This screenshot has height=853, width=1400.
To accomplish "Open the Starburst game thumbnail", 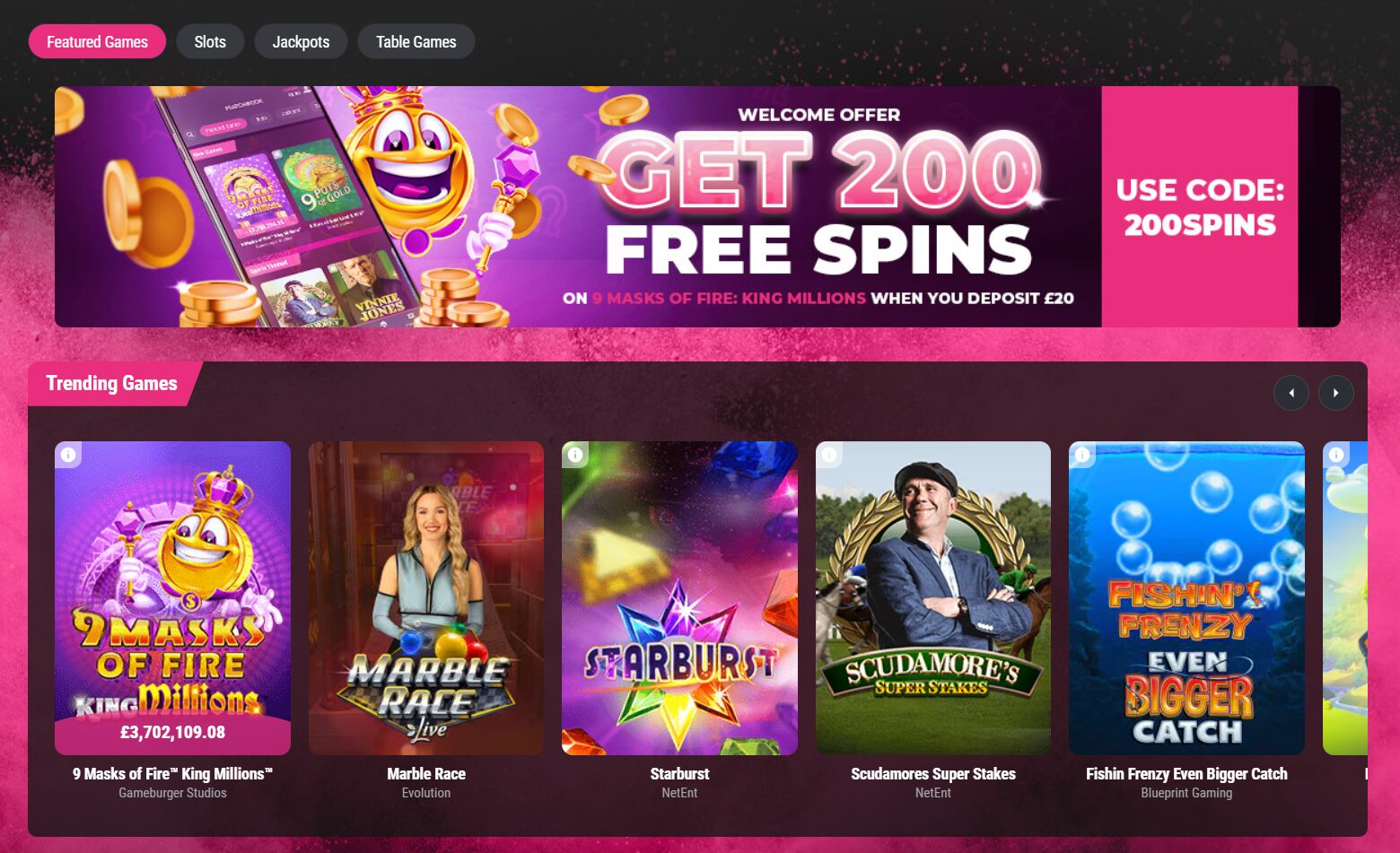I will click(679, 598).
